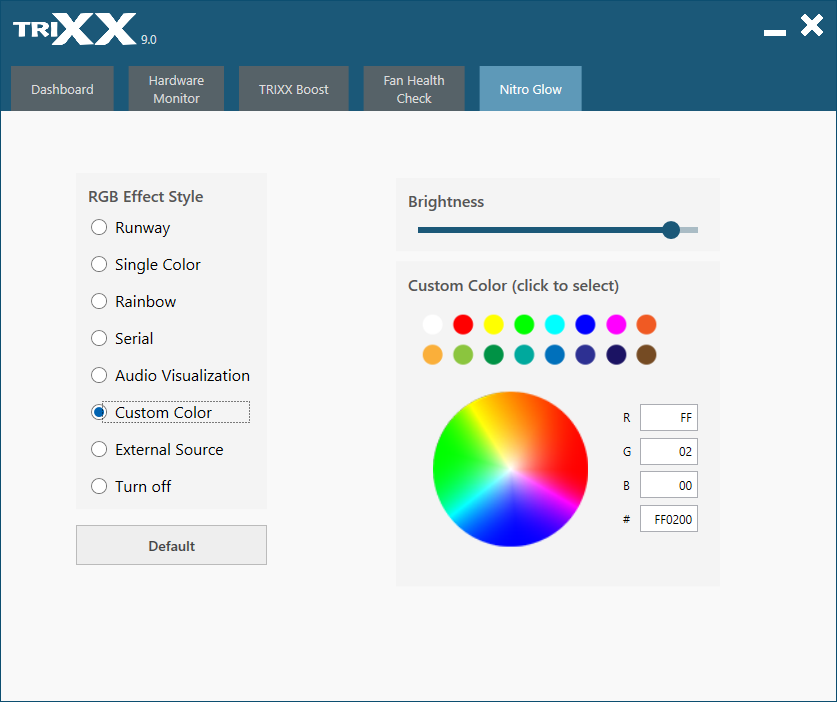Click the pure blue preset swatch

[586, 324]
